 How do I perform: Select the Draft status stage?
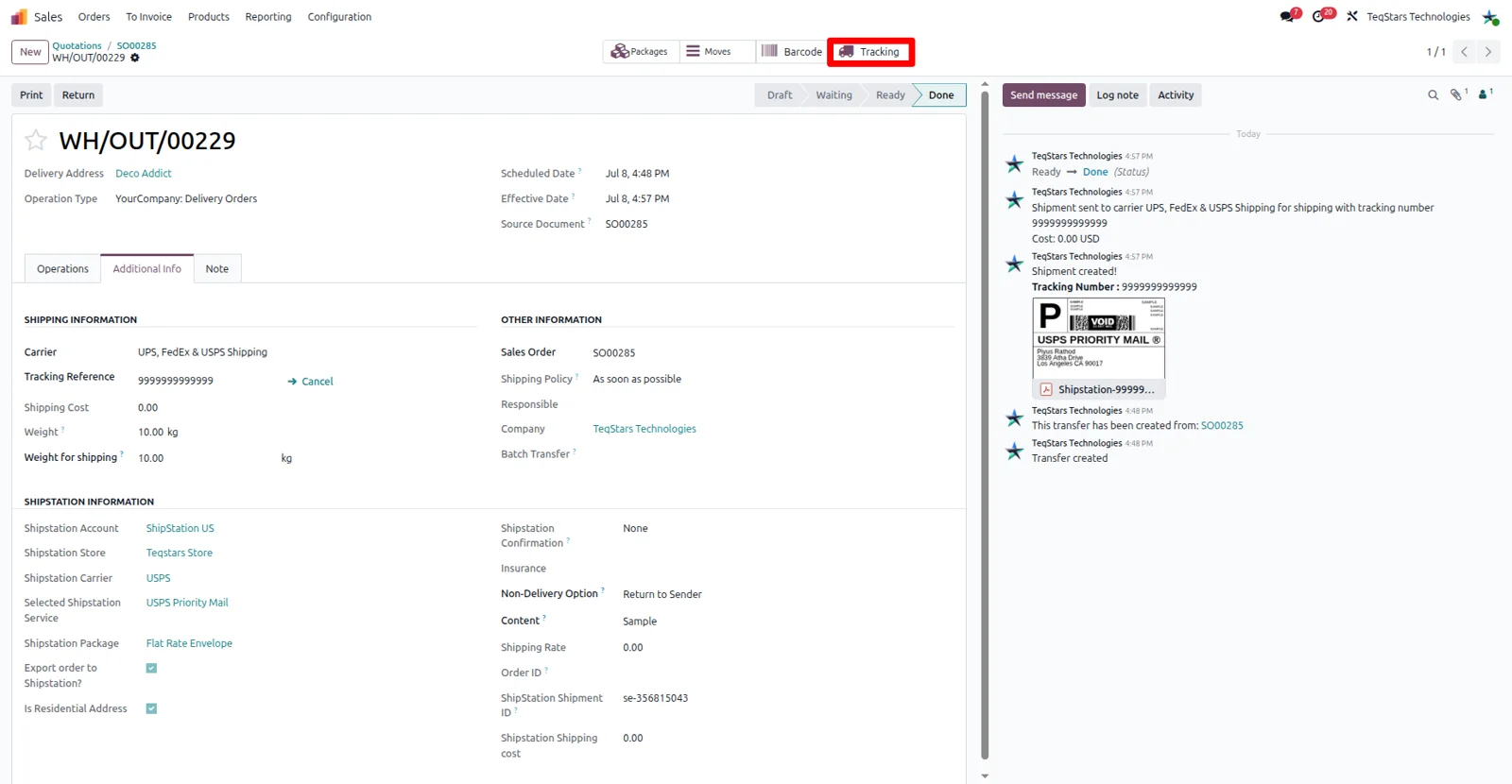pos(780,94)
